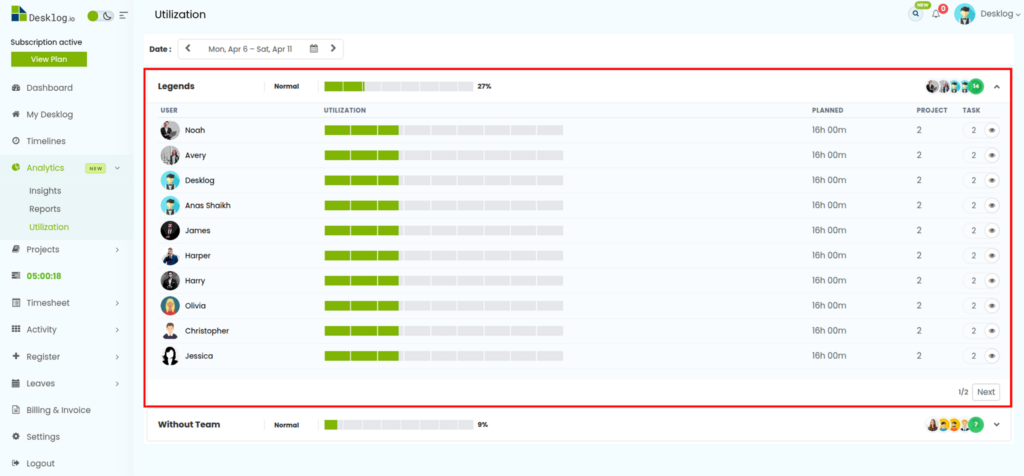This screenshot has width=1024, height=476.
Task: Collapse the Legends team section
Action: 996,87
